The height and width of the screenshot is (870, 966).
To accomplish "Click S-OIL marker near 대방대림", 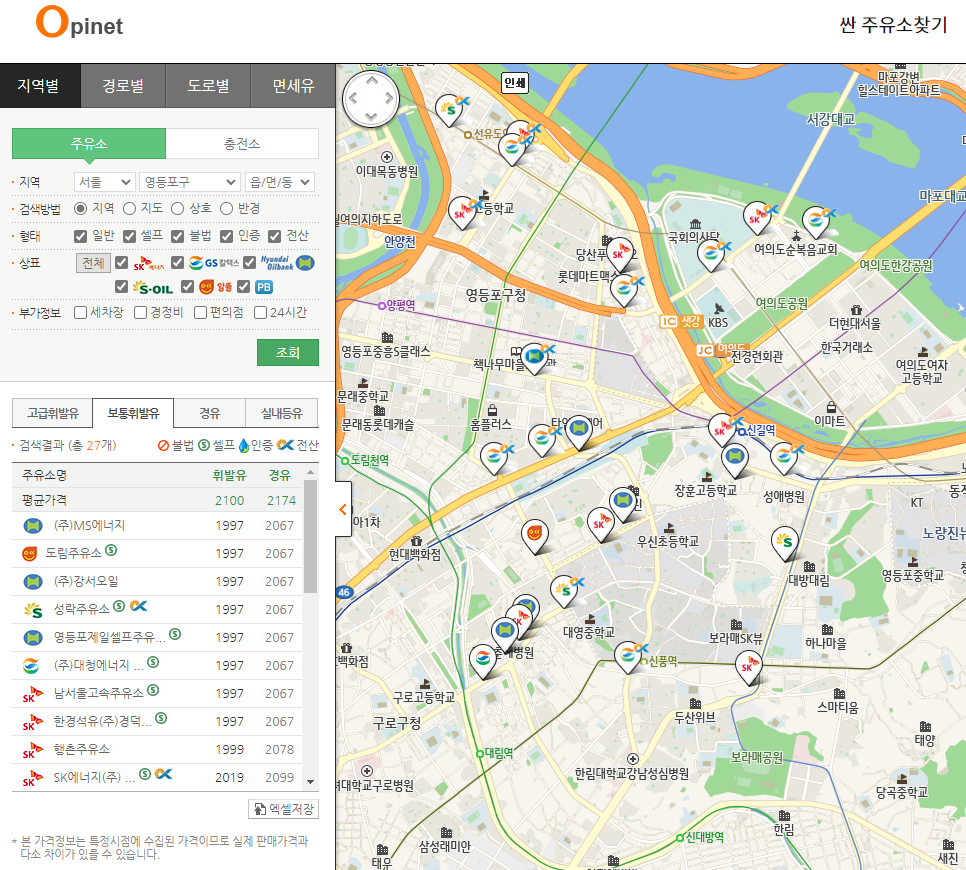I will pos(785,543).
